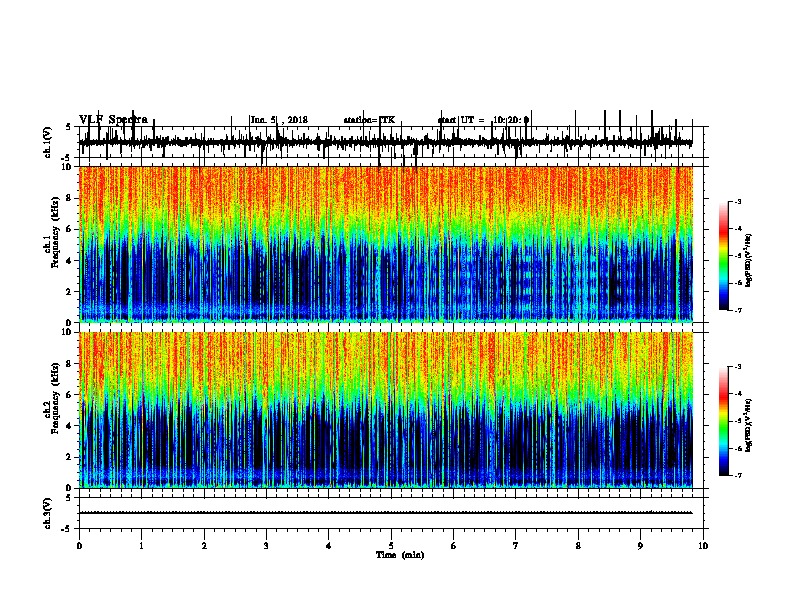This screenshot has height=612, width=792.
Task: Click the flat ch.3 voltage trace line
Action: pos(385,513)
